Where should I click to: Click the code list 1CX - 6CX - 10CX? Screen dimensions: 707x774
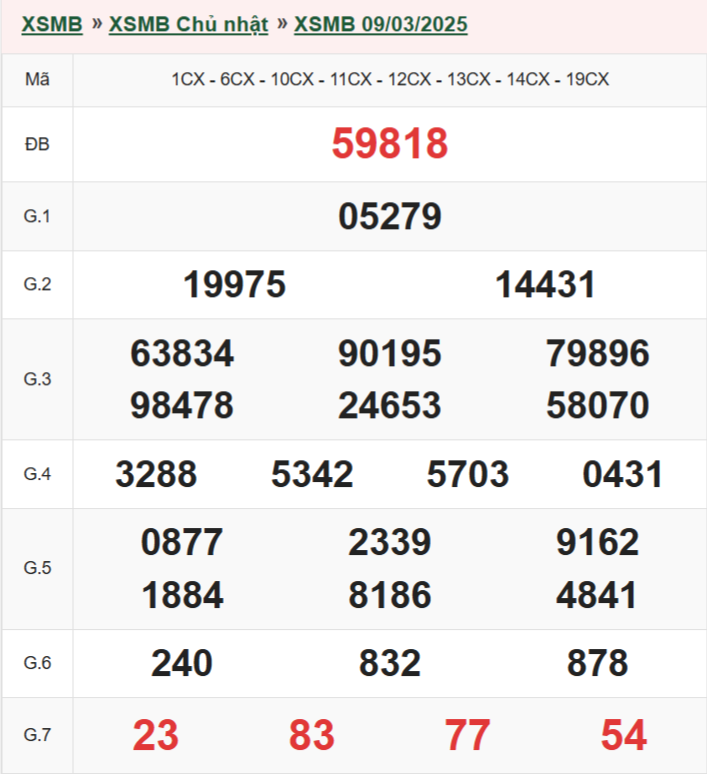[390, 79]
